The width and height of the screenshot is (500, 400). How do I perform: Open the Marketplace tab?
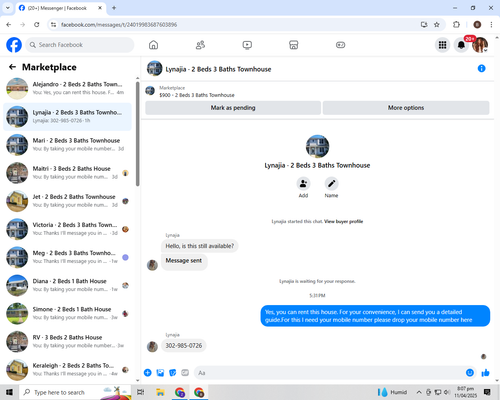[x=293, y=45]
